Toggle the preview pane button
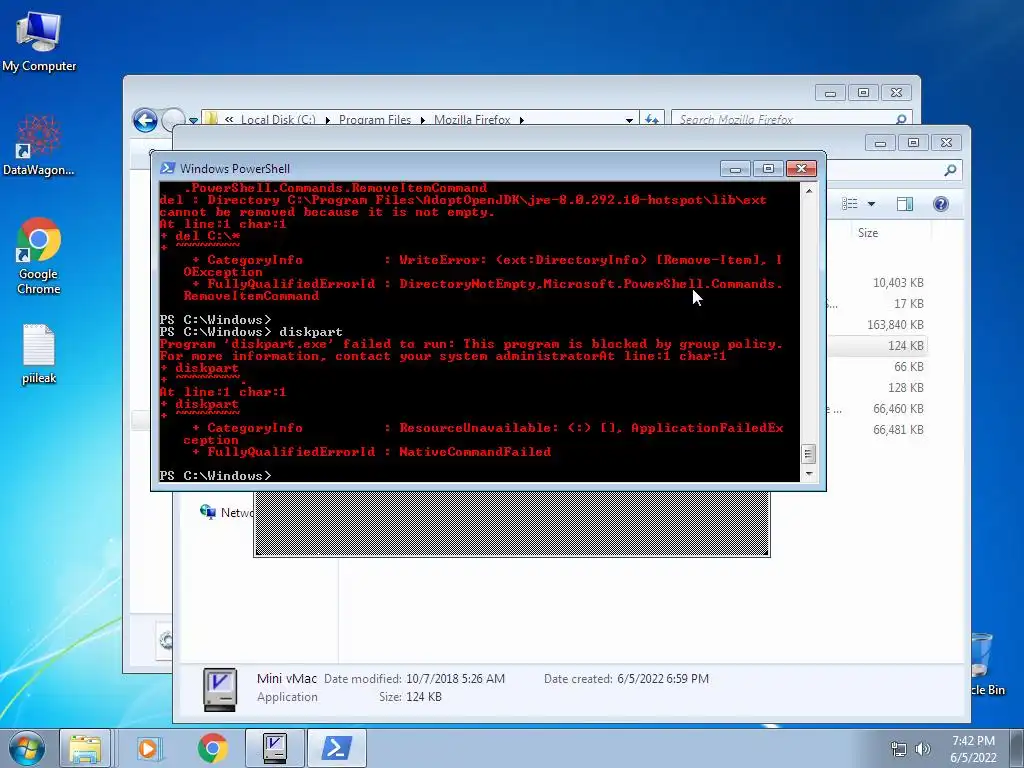The image size is (1024, 768). tap(904, 204)
